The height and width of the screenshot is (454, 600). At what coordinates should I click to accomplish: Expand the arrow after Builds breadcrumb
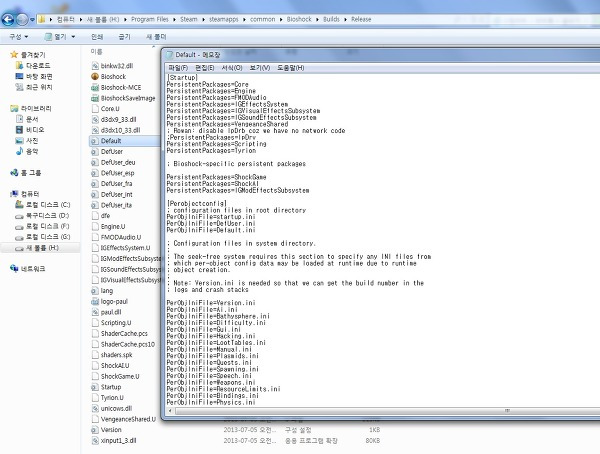345,19
